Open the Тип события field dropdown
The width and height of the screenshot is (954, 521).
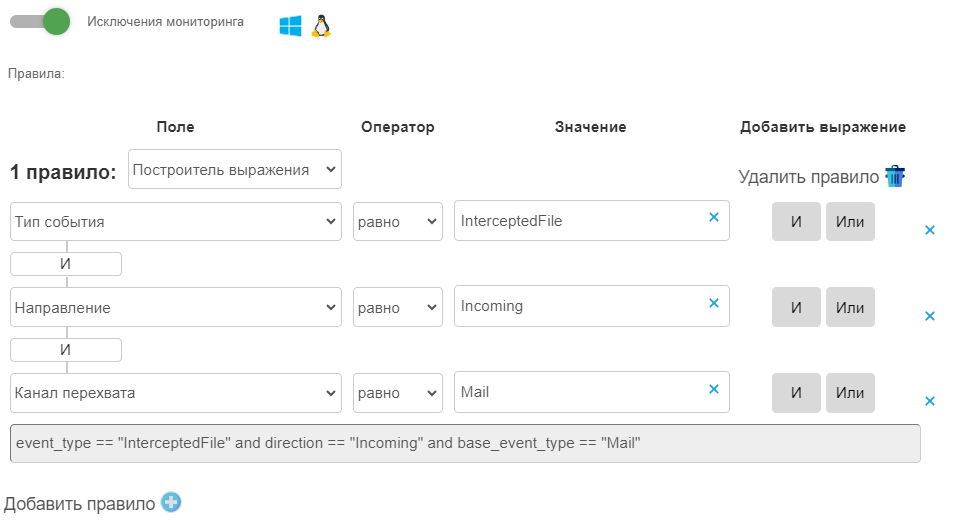click(x=176, y=222)
